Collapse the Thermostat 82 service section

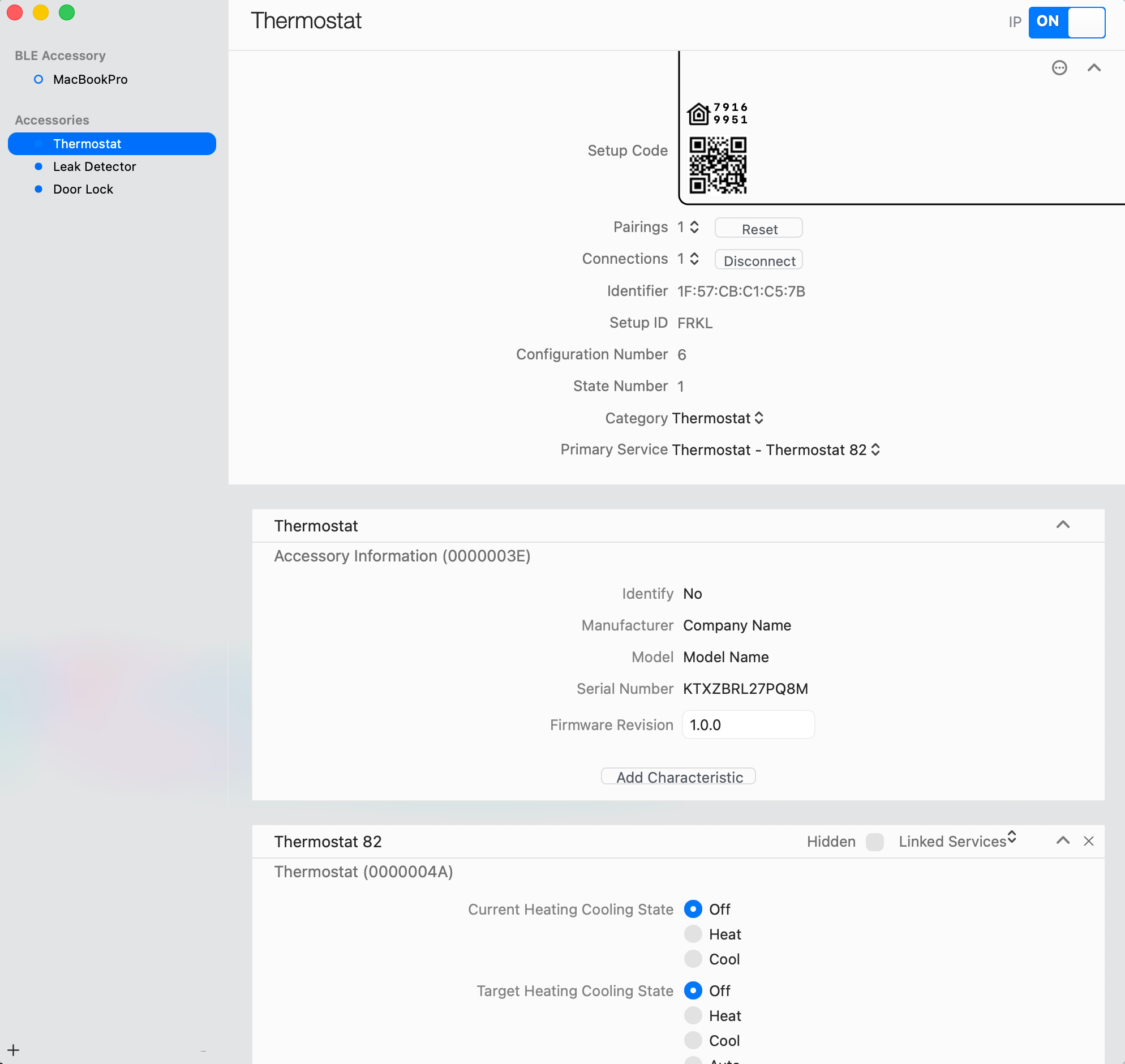[x=1063, y=841]
